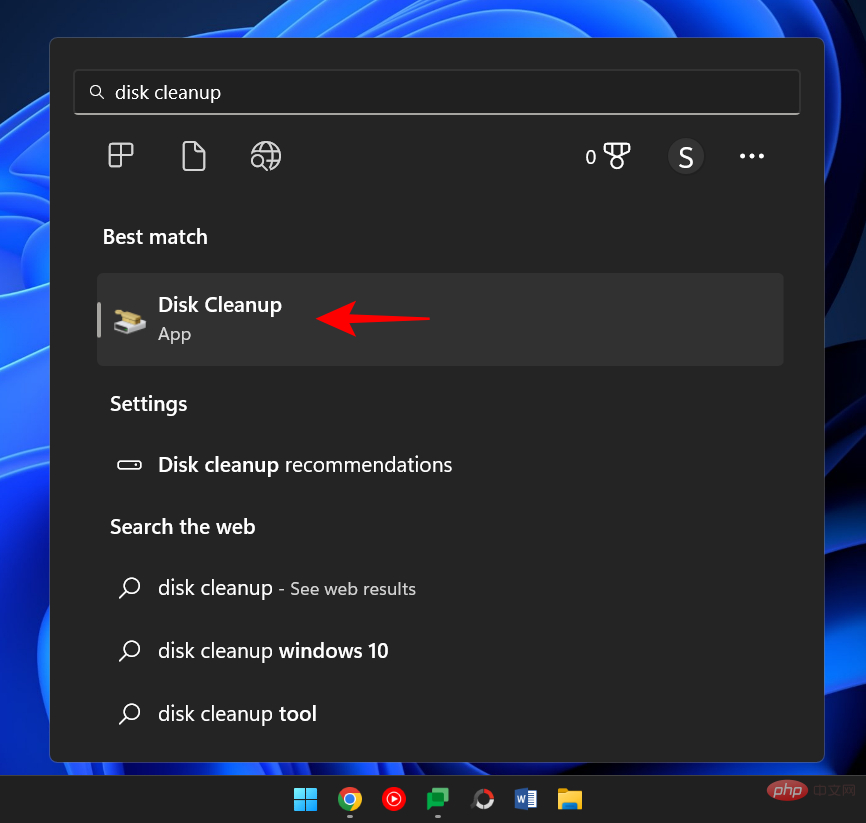The height and width of the screenshot is (823, 866).
Task: Click the magnifying glass in the search bar
Action: (96, 91)
